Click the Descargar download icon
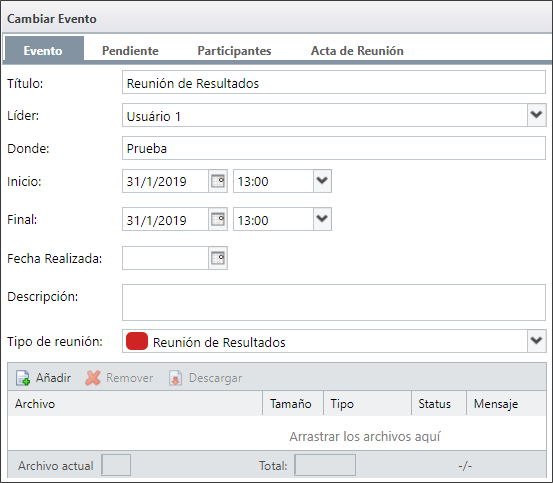553x483 pixels. pos(176,378)
